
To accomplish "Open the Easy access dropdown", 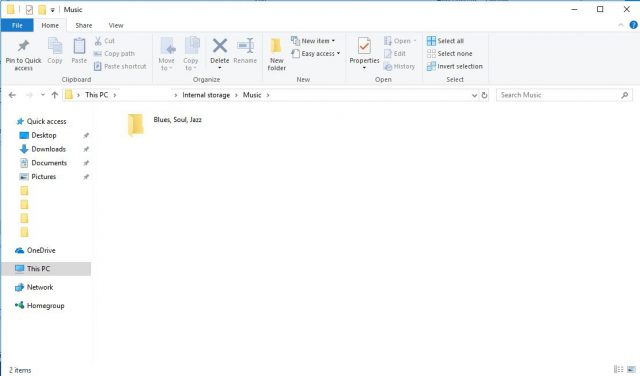I will point(316,53).
